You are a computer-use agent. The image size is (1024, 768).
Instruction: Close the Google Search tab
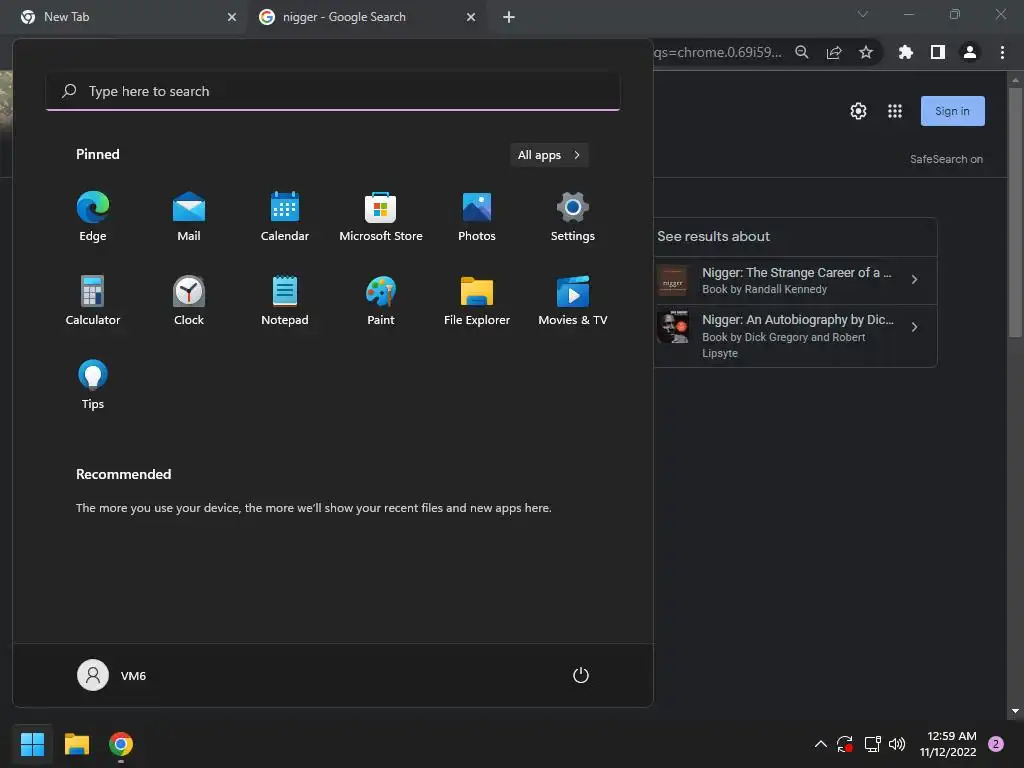tap(471, 17)
